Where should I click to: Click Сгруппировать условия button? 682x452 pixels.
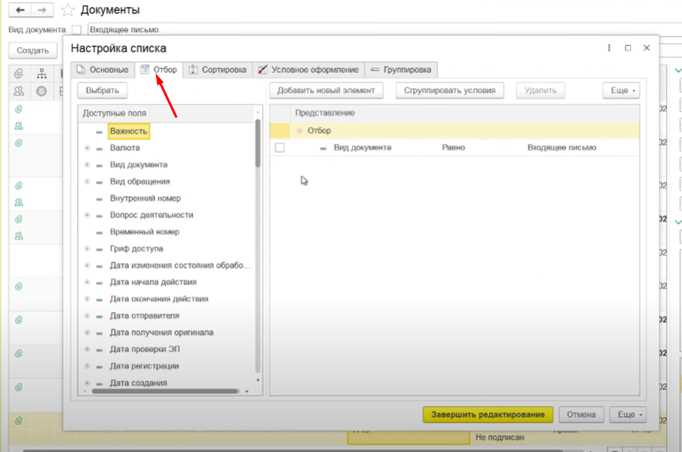pyautogui.click(x=450, y=90)
